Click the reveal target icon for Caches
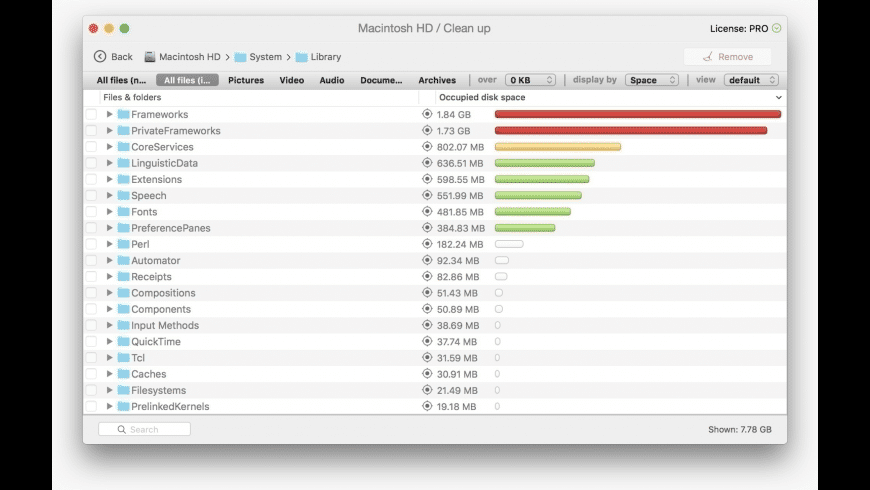Image resolution: width=870 pixels, height=490 pixels. [427, 373]
